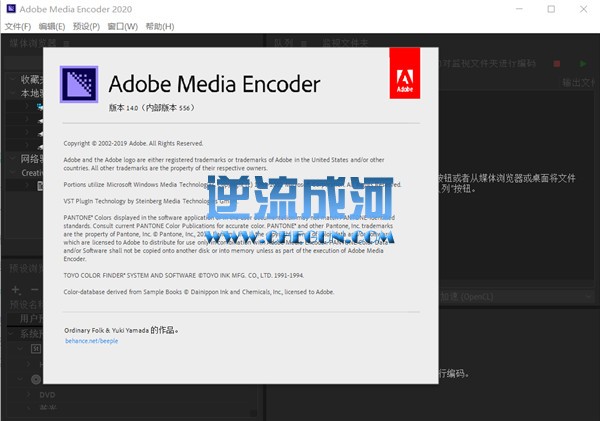Collapse the 网络驱动器 tree section

click(13, 158)
